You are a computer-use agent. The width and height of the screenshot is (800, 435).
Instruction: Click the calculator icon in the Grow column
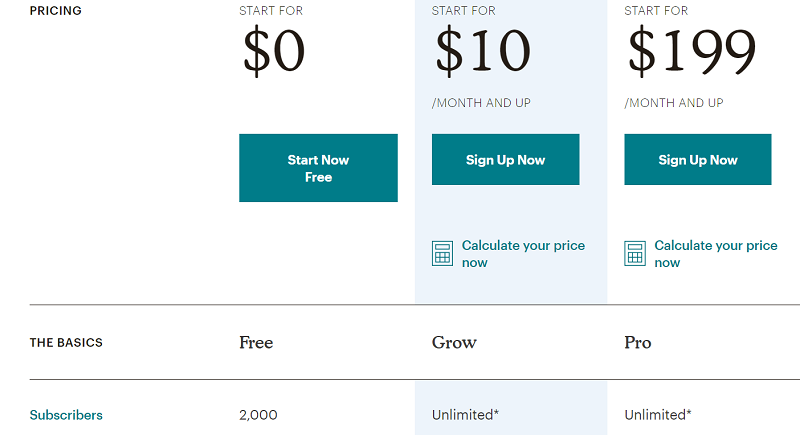point(442,253)
